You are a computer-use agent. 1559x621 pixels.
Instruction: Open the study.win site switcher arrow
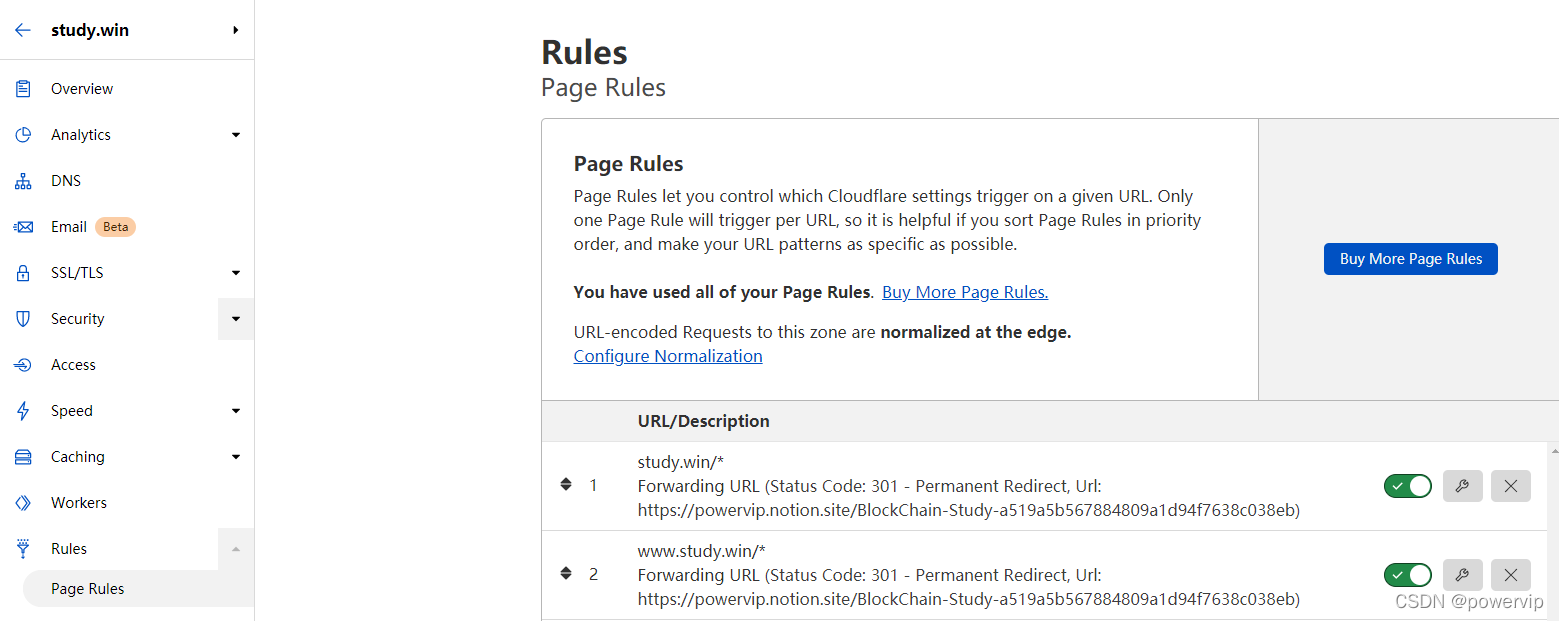236,30
